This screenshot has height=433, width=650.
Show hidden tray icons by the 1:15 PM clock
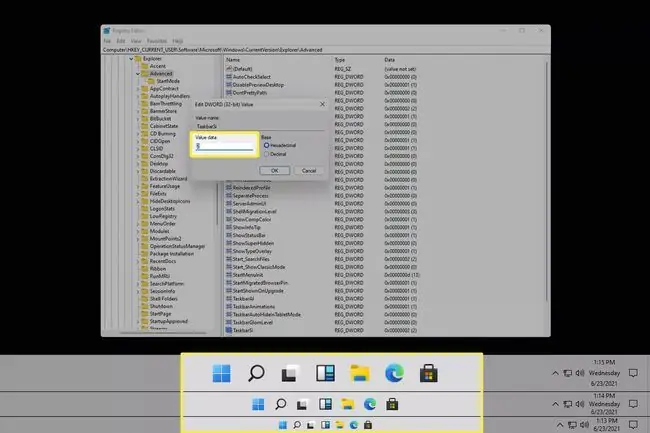point(555,373)
